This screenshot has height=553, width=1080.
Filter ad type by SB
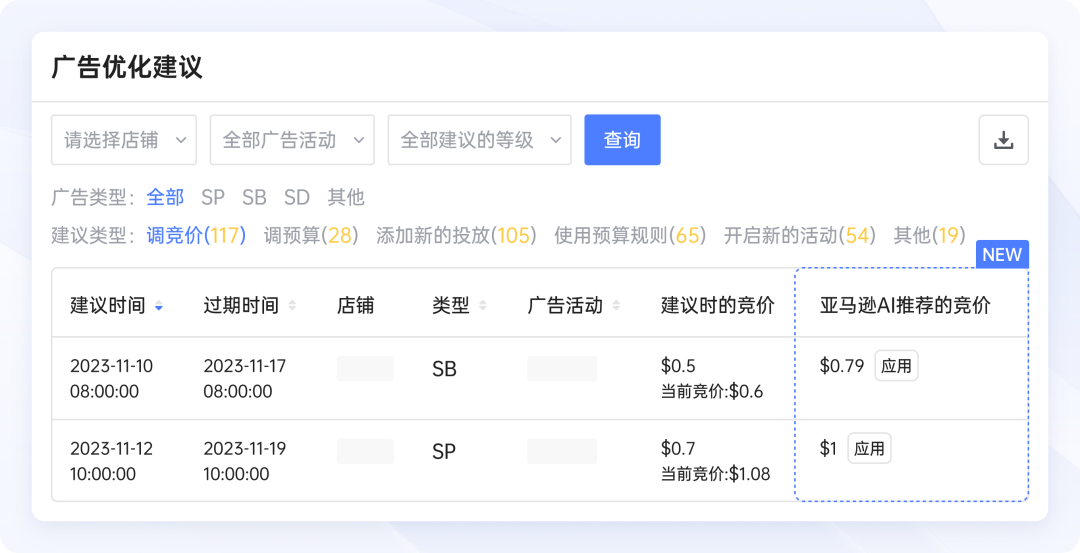254,197
